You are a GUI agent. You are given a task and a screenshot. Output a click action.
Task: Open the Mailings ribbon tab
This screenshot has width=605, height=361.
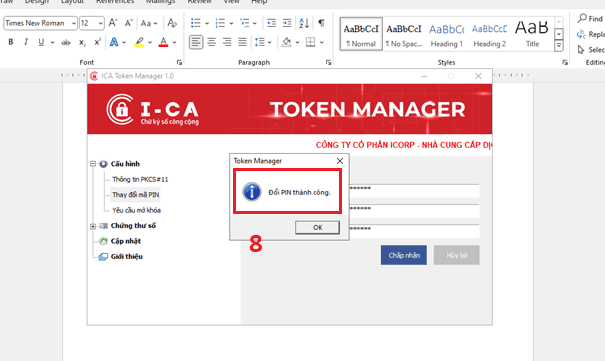[x=161, y=2]
